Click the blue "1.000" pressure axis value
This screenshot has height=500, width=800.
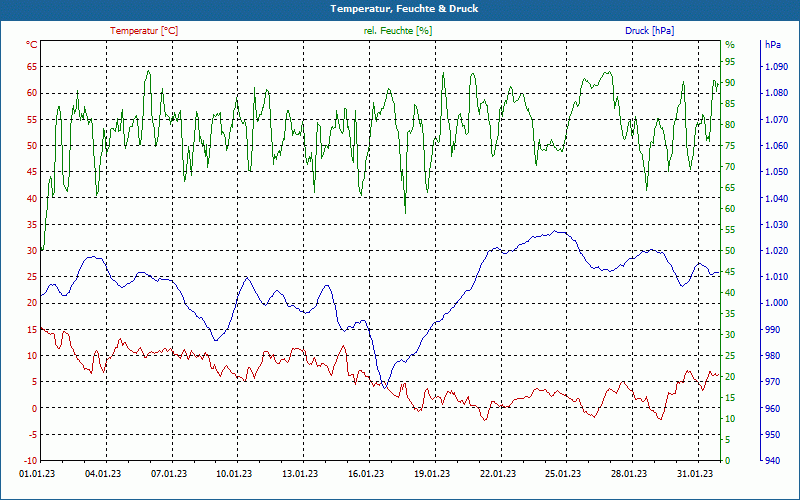[777, 303]
